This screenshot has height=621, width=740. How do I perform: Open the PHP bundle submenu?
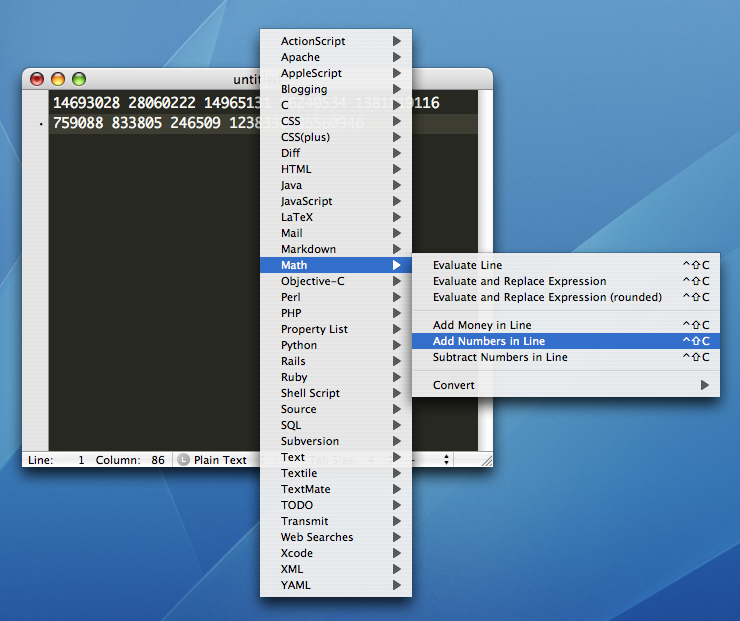coord(336,313)
